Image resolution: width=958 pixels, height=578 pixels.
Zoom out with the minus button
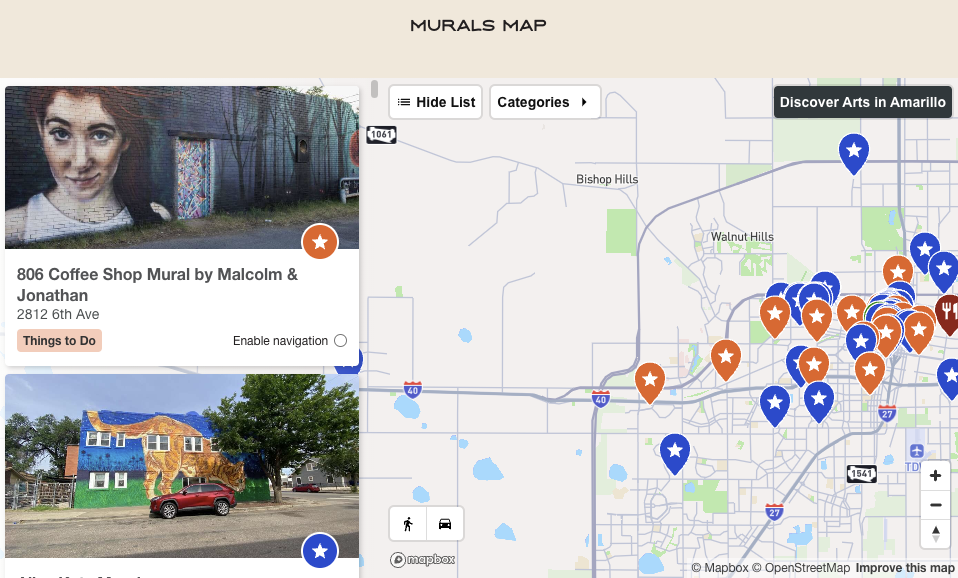(935, 505)
